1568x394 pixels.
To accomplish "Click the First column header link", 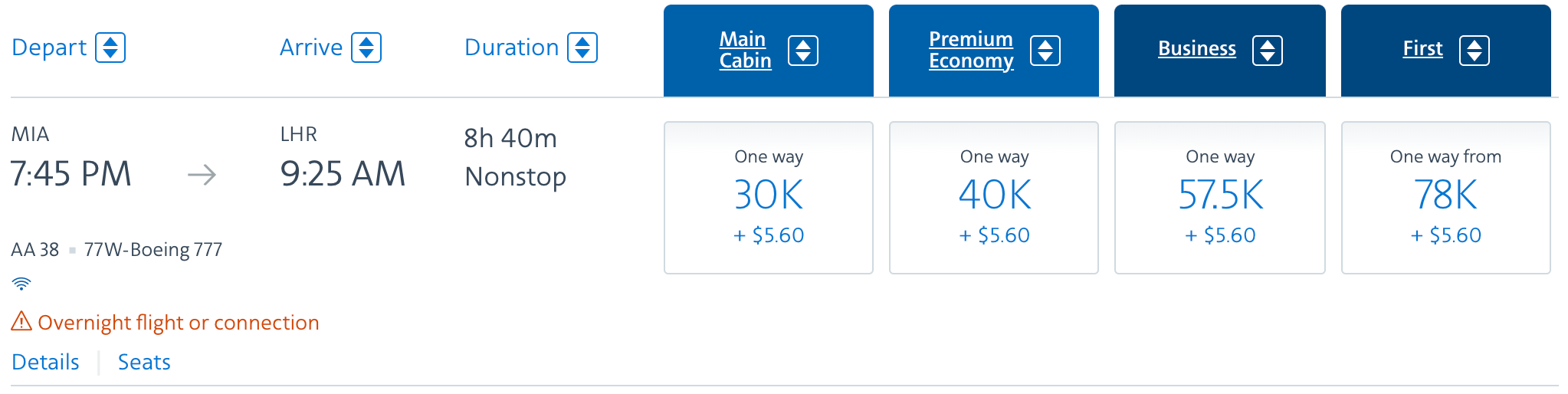I will coord(1422,49).
